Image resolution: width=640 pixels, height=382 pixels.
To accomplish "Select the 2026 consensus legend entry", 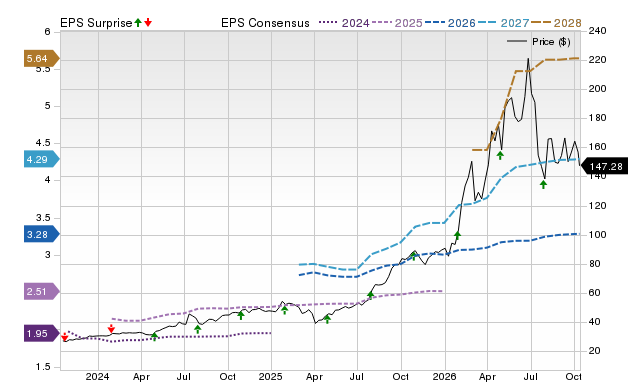I will [x=450, y=23].
